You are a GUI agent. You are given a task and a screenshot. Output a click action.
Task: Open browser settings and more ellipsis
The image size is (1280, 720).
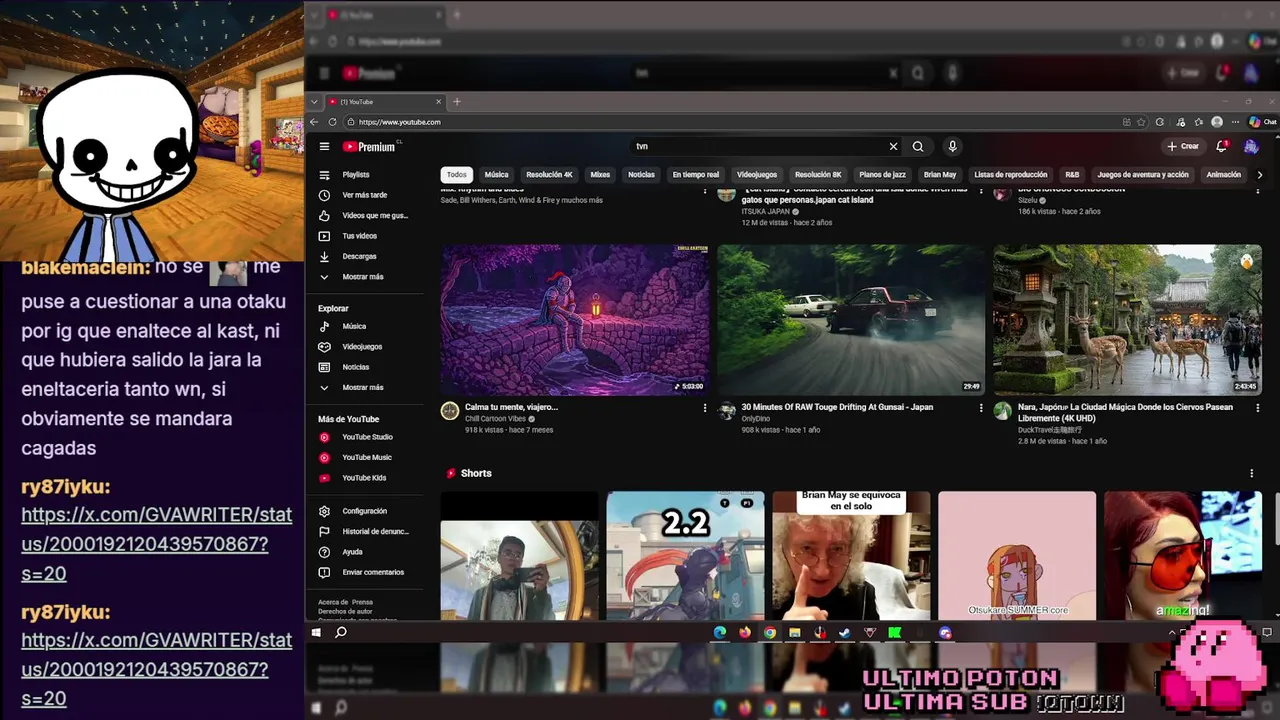click(1236, 122)
